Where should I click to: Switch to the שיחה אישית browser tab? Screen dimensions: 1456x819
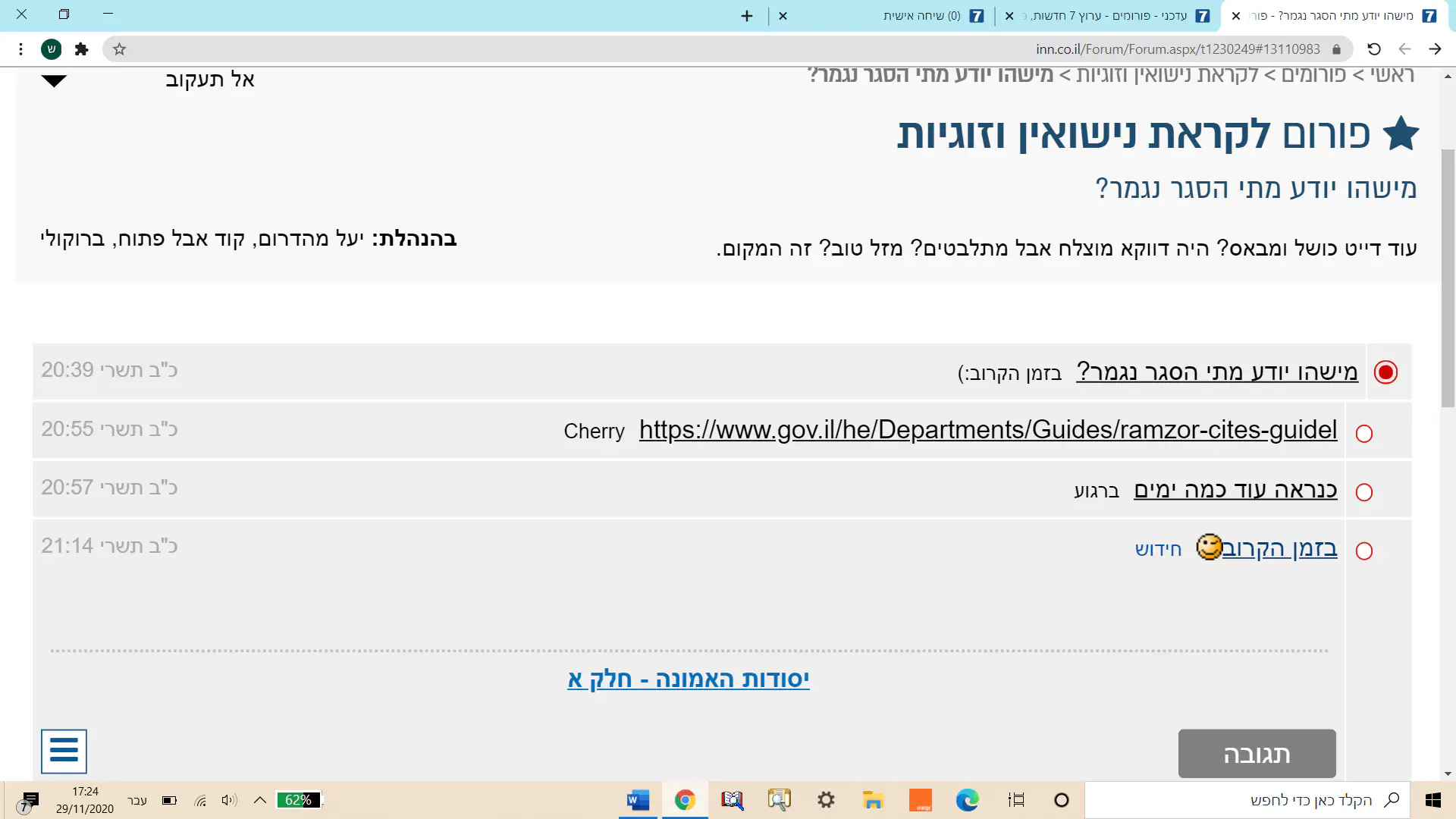[x=921, y=16]
